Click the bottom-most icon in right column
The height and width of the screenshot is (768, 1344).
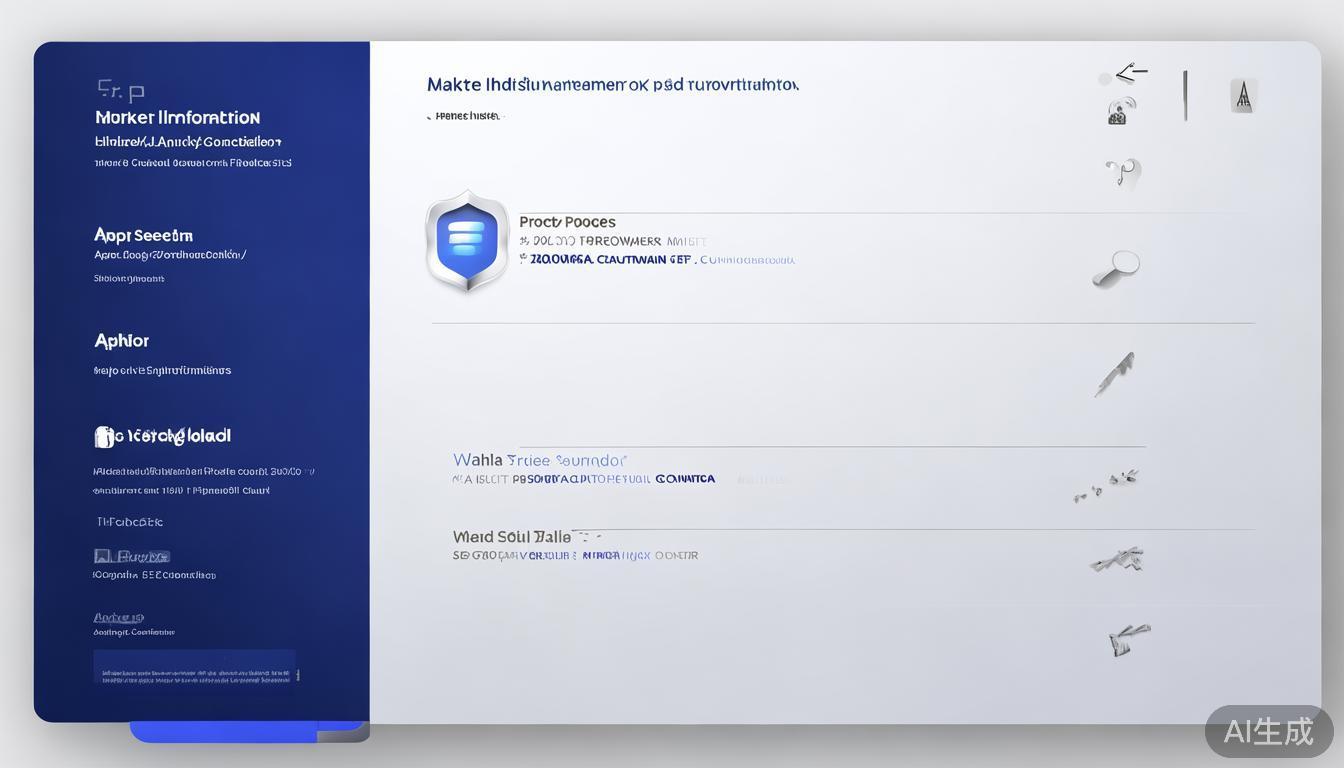click(1128, 638)
